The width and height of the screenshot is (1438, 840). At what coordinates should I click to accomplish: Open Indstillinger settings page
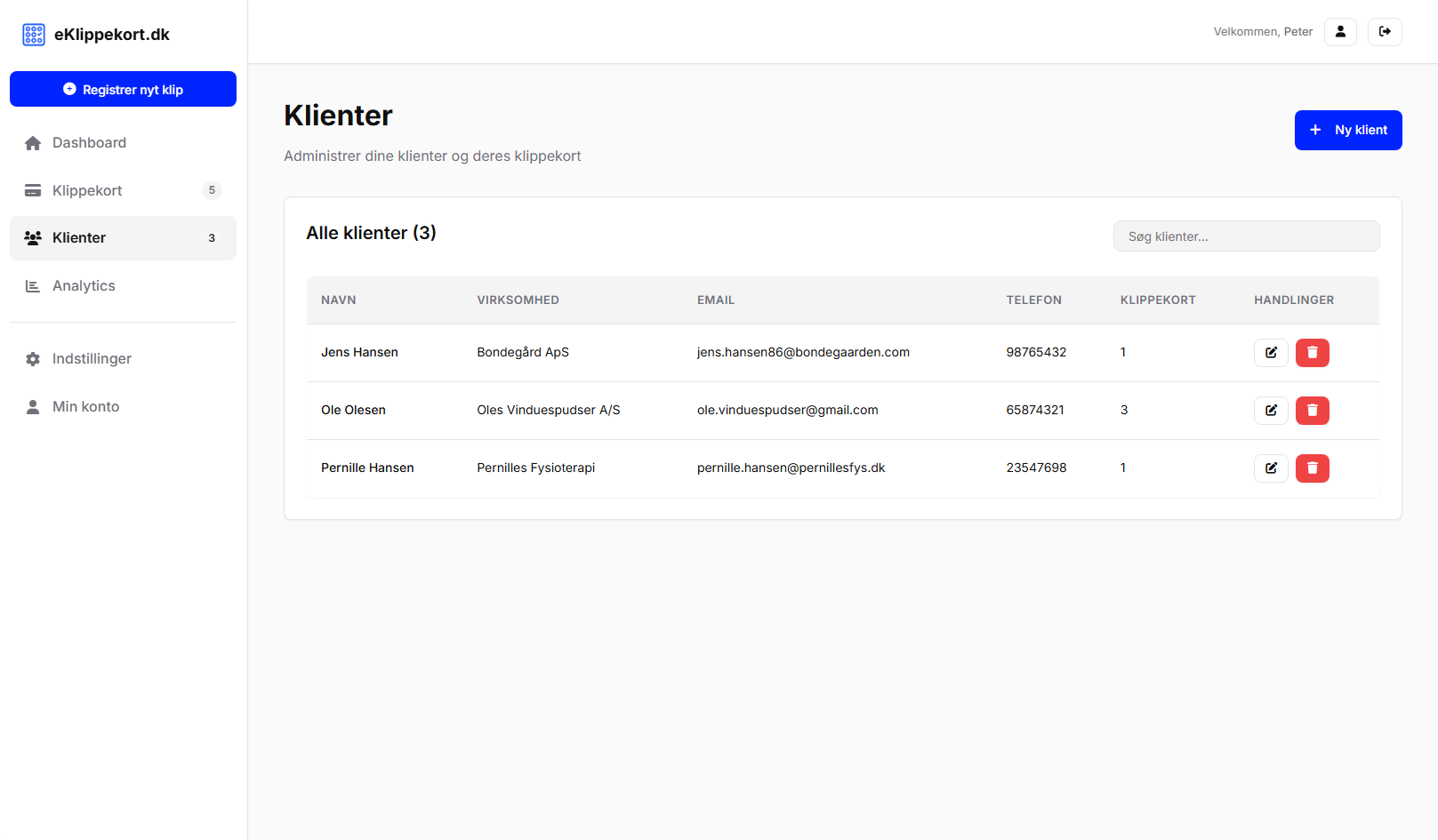pyautogui.click(x=92, y=359)
